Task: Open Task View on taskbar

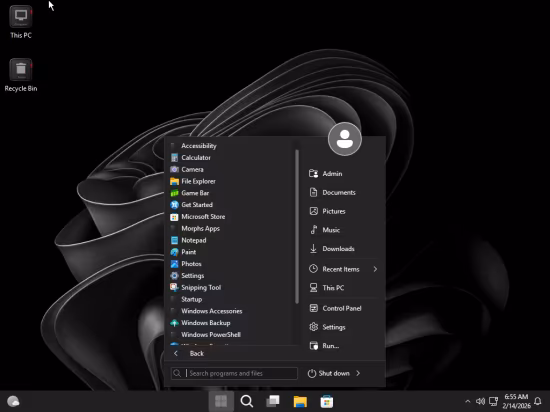Action: (273, 401)
